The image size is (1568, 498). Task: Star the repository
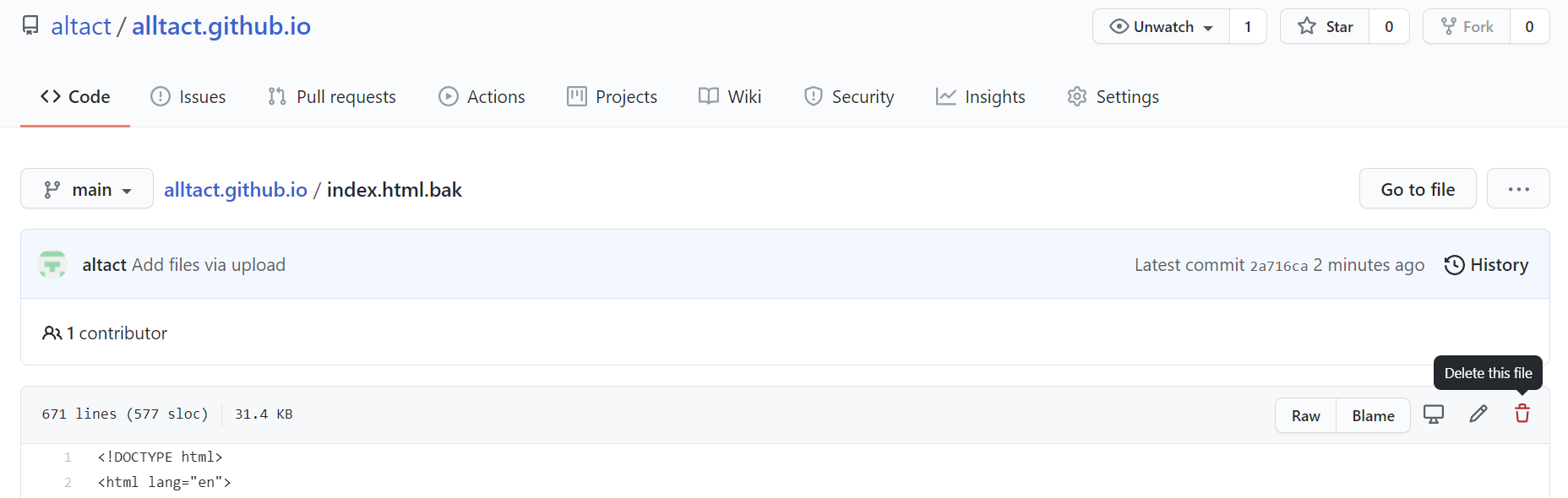coord(1325,26)
